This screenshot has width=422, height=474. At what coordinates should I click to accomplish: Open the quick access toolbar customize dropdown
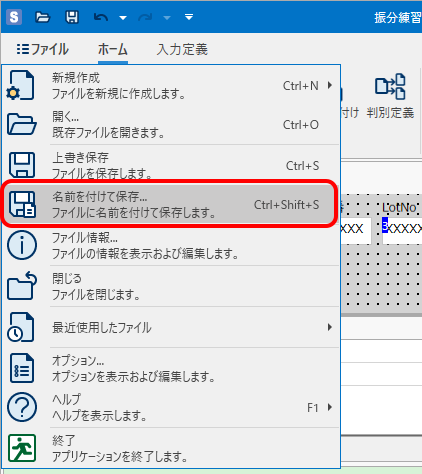coord(189,17)
